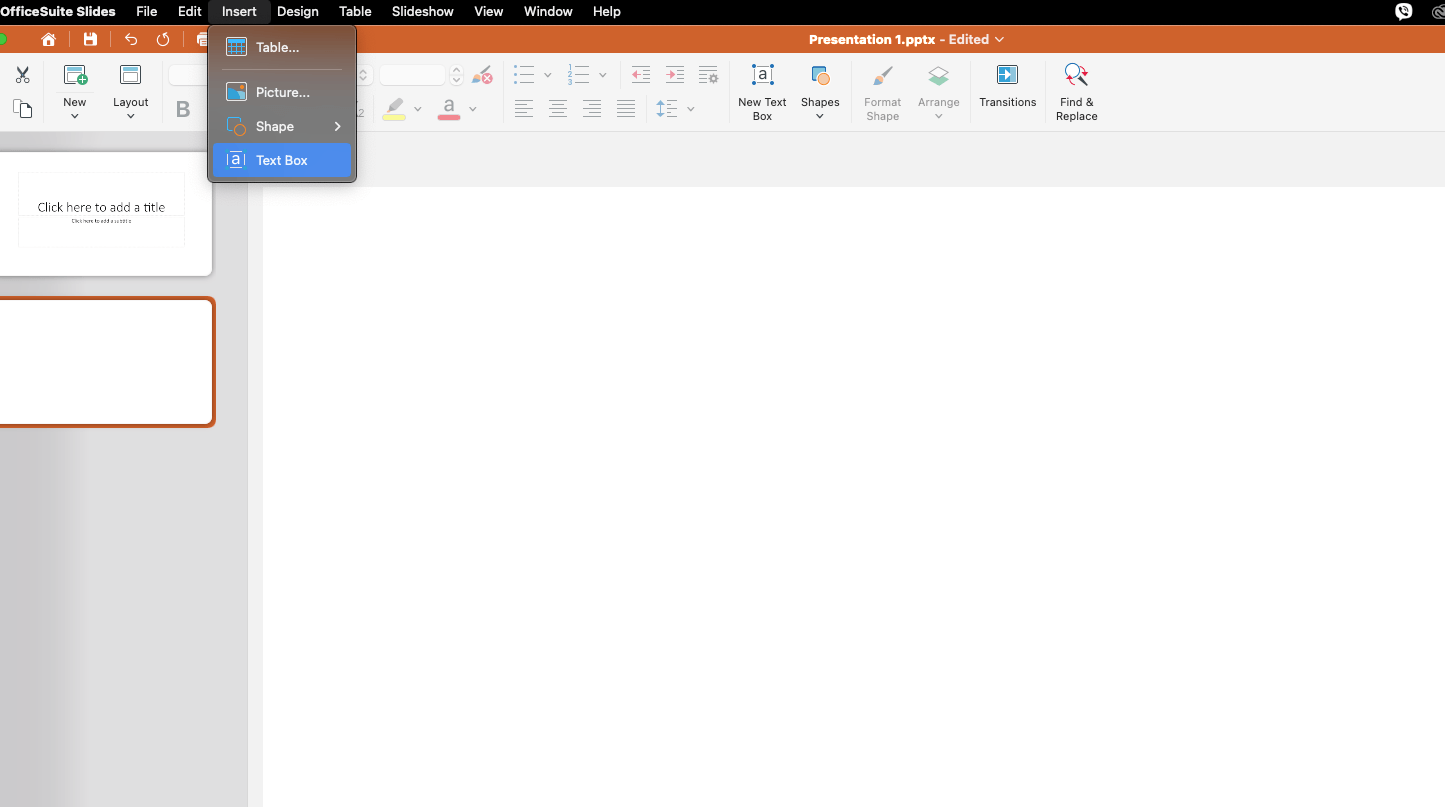Open the Slideshow menu
This screenshot has width=1445, height=807.
click(422, 12)
